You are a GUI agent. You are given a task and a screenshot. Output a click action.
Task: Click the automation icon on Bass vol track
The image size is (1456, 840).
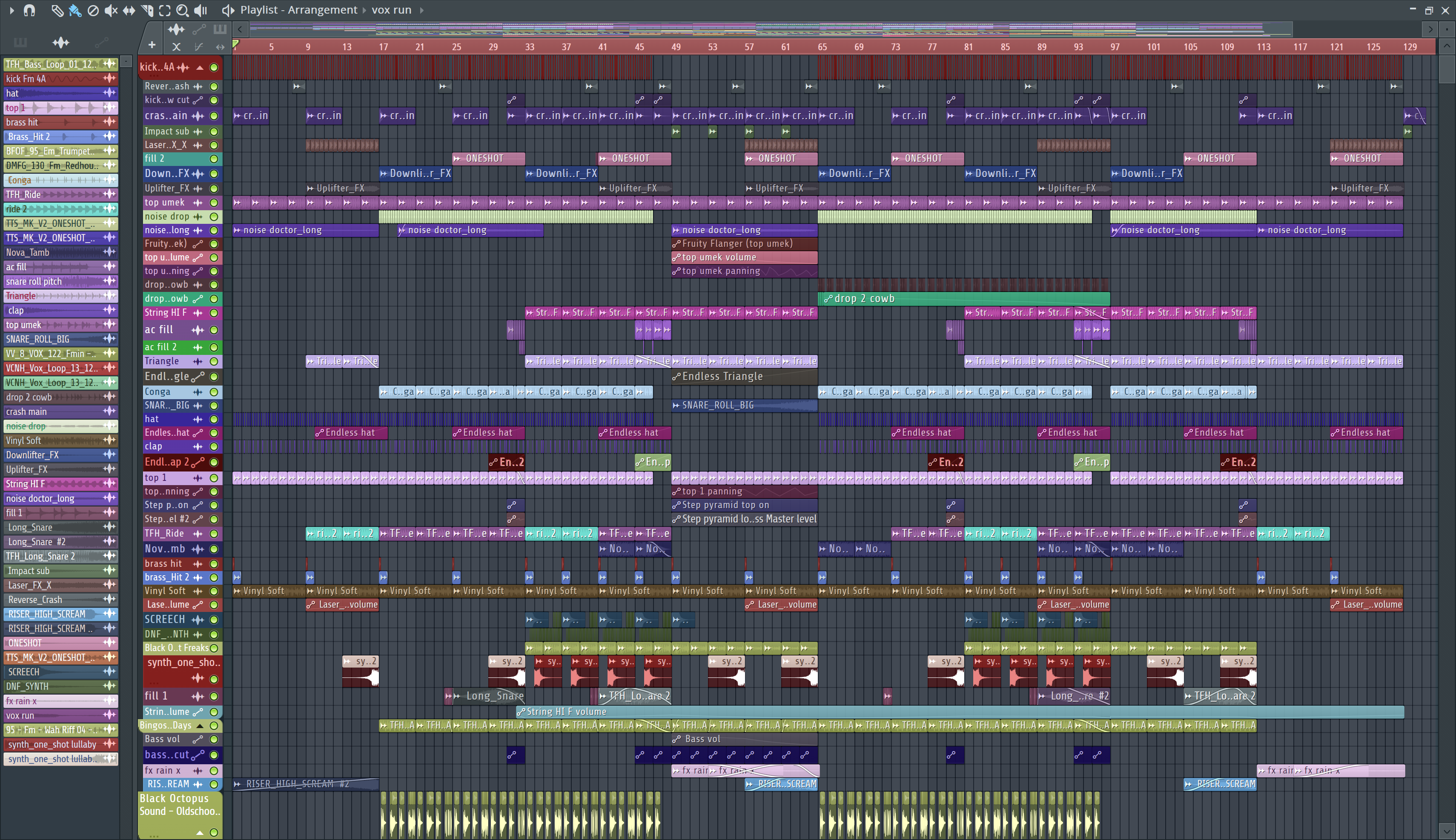(x=198, y=739)
